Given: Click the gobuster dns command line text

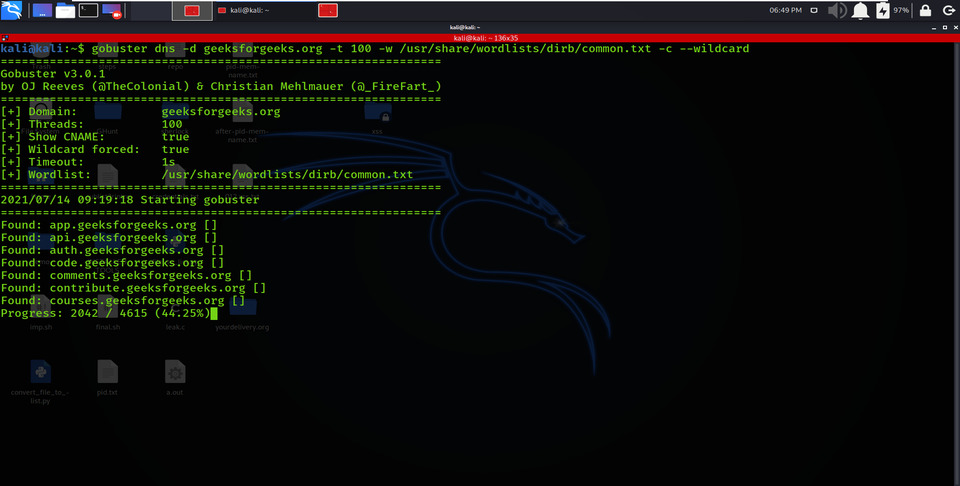Looking at the screenshot, I should pos(420,48).
